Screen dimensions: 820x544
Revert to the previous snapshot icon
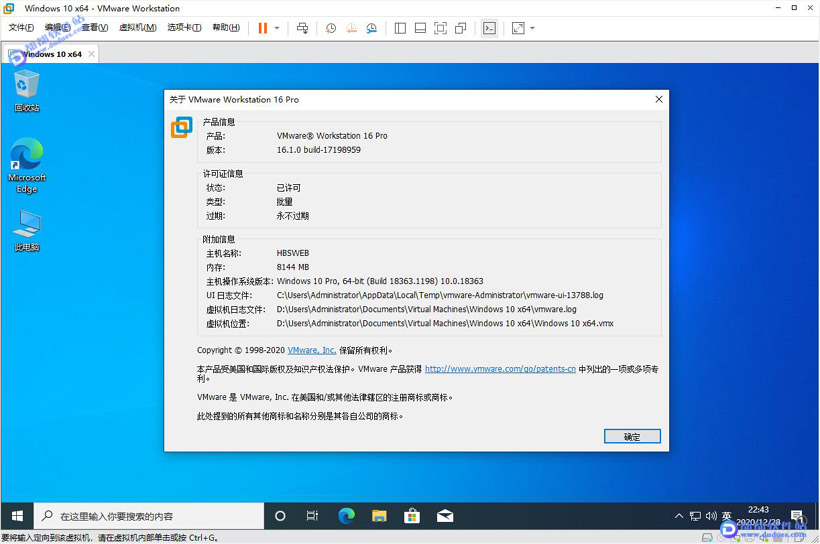pyautogui.click(x=351, y=28)
